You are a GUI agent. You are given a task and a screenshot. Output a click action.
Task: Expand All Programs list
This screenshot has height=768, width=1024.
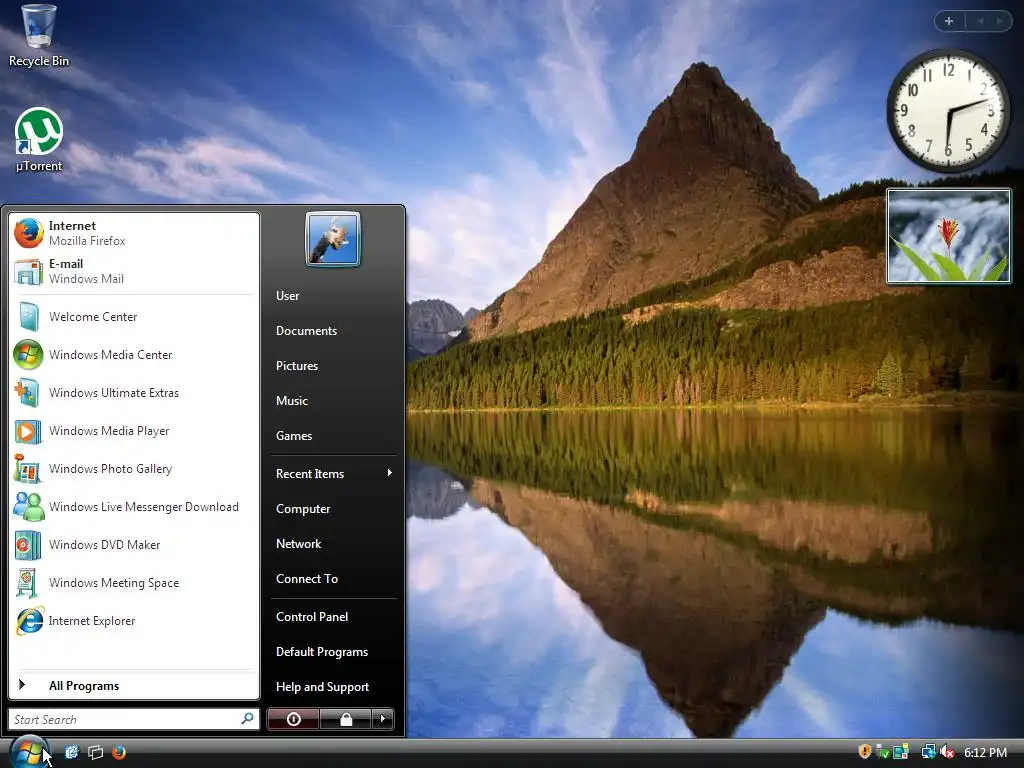click(x=134, y=686)
